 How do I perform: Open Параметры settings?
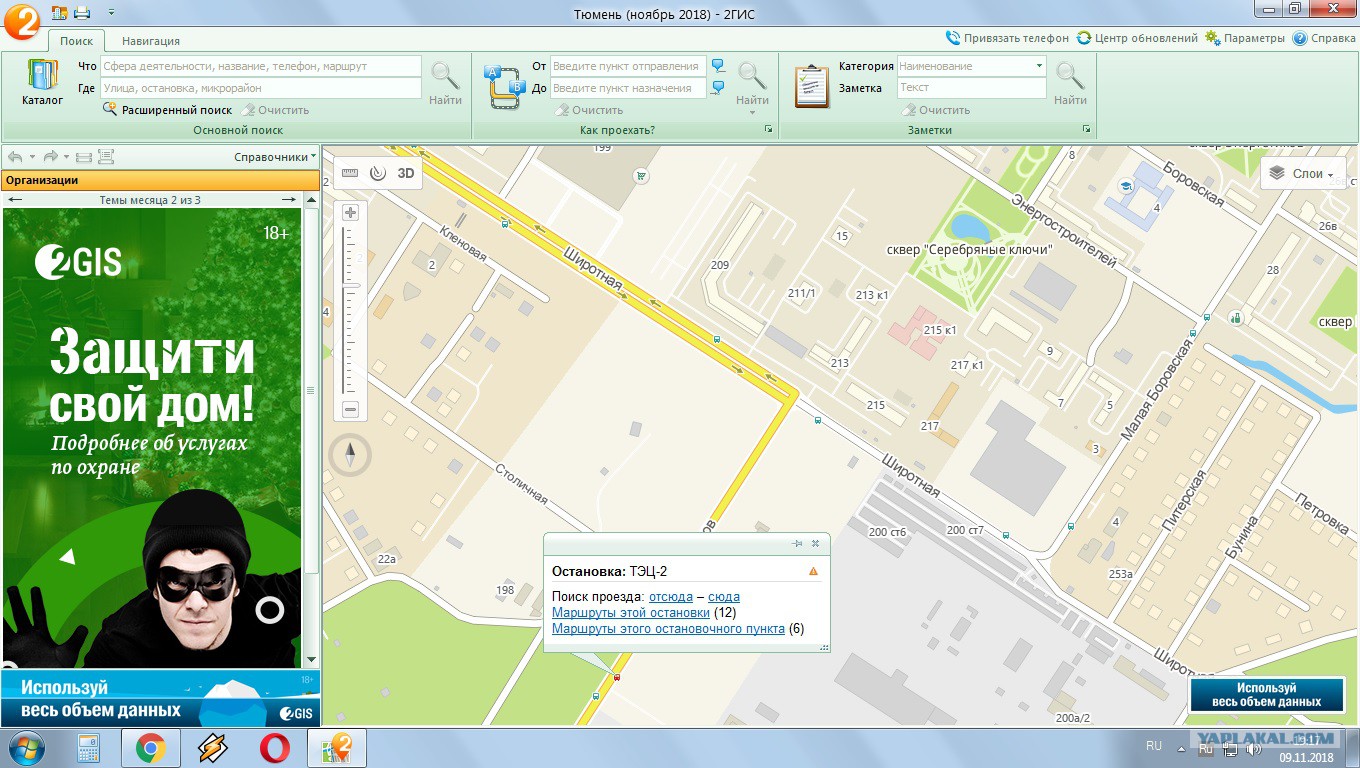[1245, 38]
